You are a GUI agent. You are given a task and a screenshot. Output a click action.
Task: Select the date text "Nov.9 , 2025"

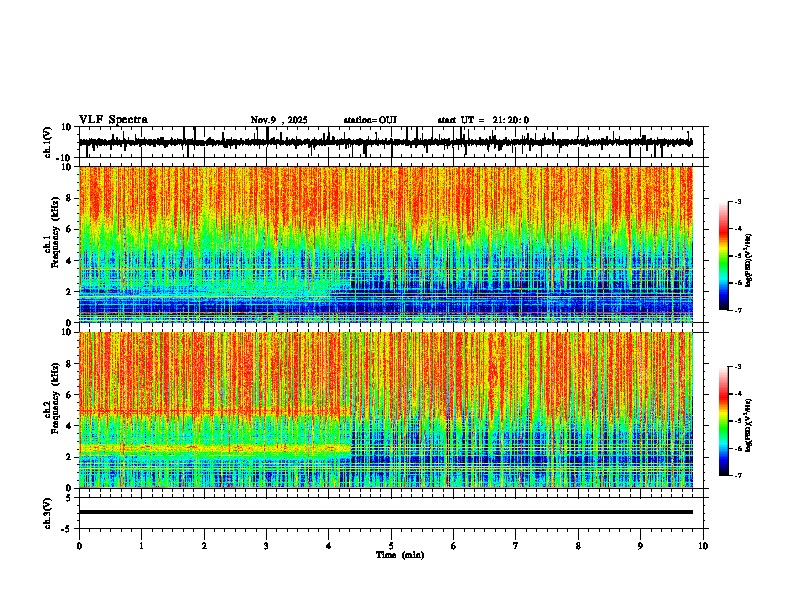[x=279, y=120]
